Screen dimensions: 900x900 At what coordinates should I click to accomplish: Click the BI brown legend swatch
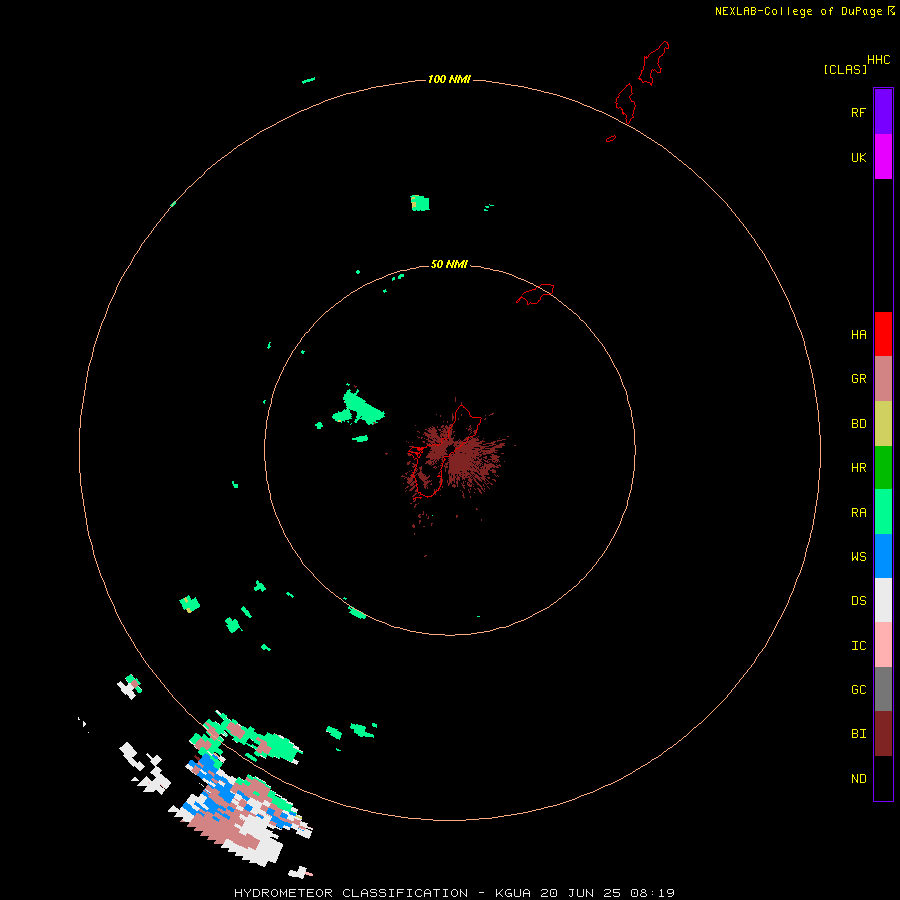click(883, 734)
